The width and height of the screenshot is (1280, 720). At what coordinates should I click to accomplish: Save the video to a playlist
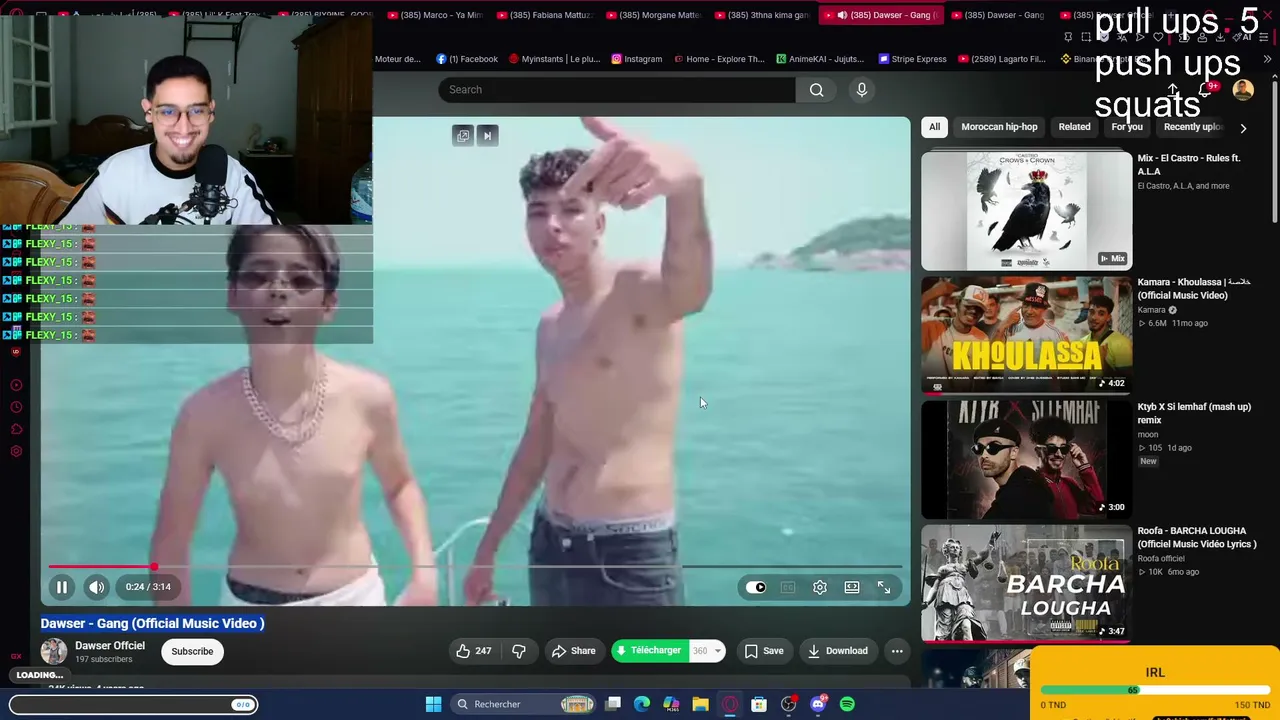[x=764, y=651]
